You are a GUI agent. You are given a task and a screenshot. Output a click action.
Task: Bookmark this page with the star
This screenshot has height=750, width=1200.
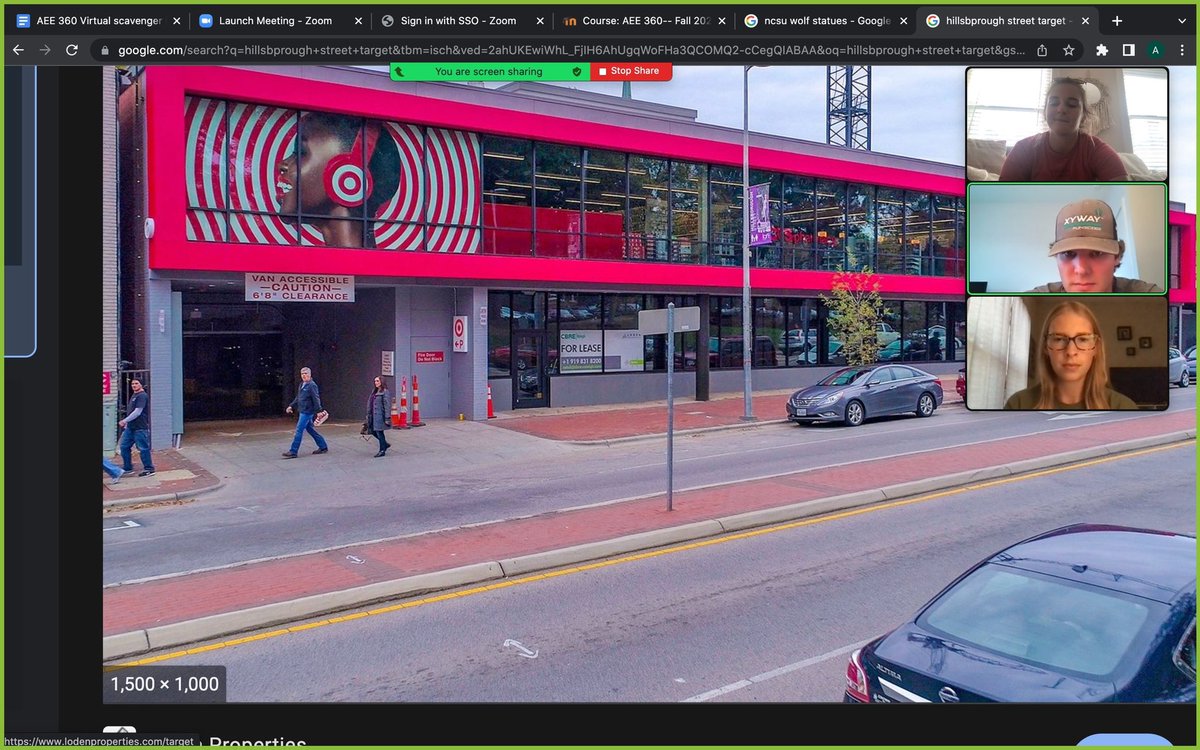tap(1068, 50)
